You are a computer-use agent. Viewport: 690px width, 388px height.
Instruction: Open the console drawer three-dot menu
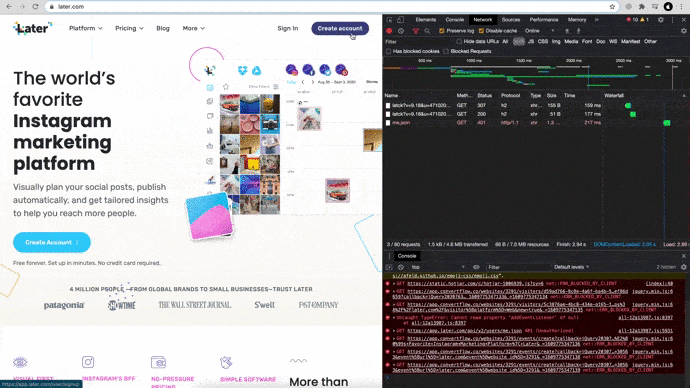coord(389,256)
